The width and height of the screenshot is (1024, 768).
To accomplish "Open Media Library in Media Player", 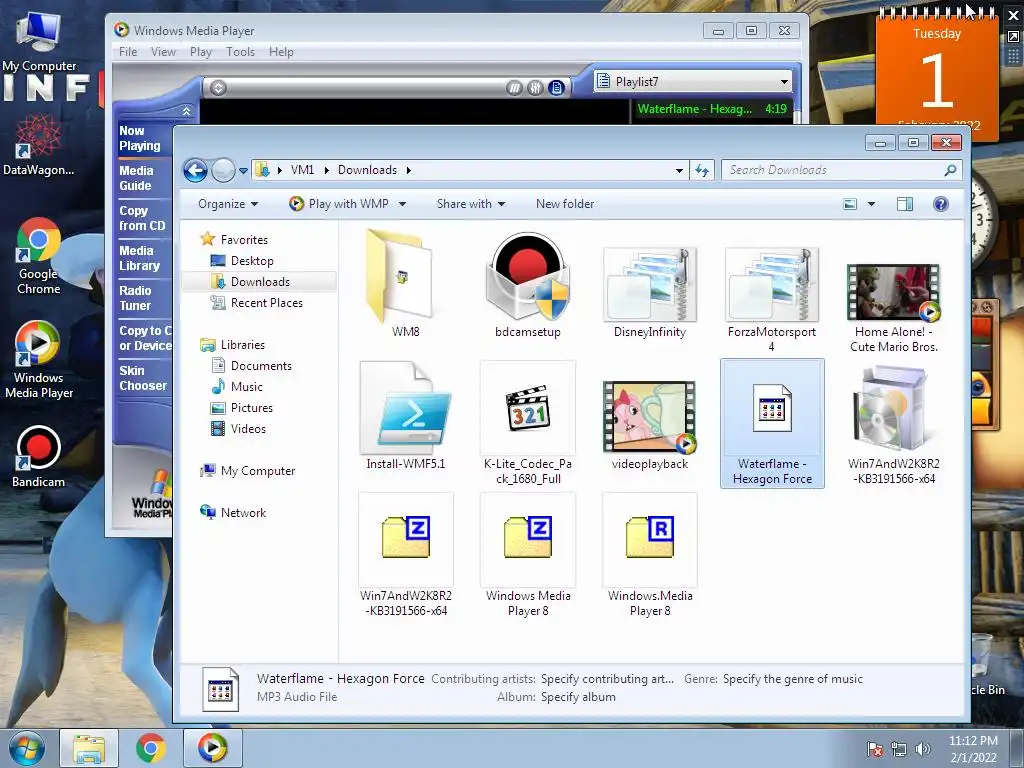I will 140,258.
